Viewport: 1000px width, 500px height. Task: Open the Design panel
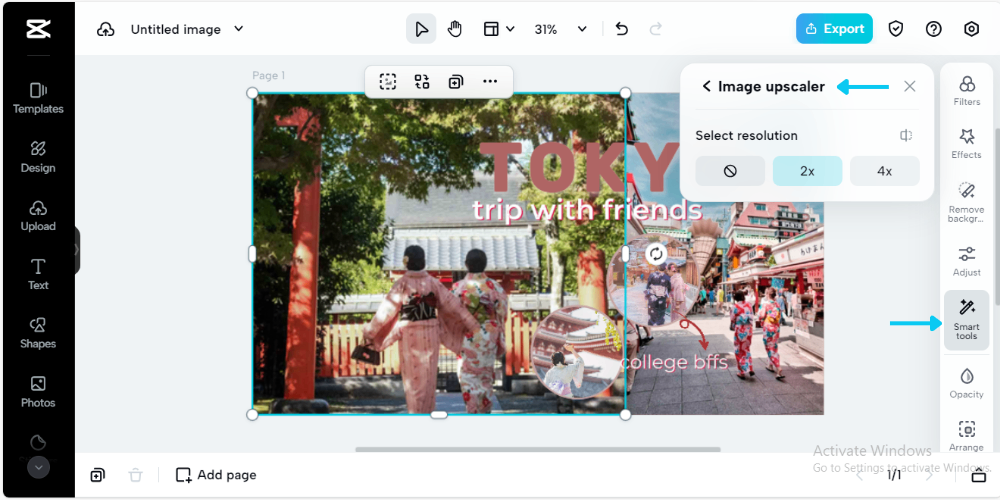tap(38, 158)
